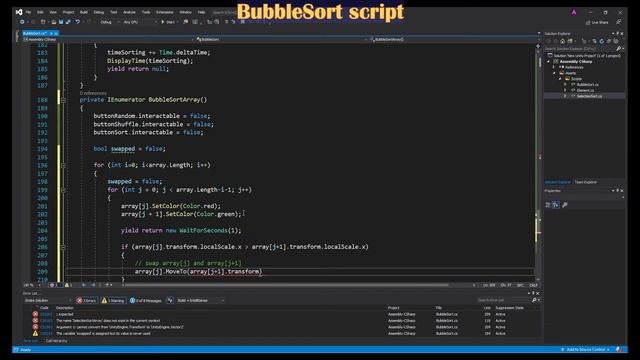Click the Save file toolbar icon
Screen dimensions: 640x360
pyautogui.click(x=61, y=22)
